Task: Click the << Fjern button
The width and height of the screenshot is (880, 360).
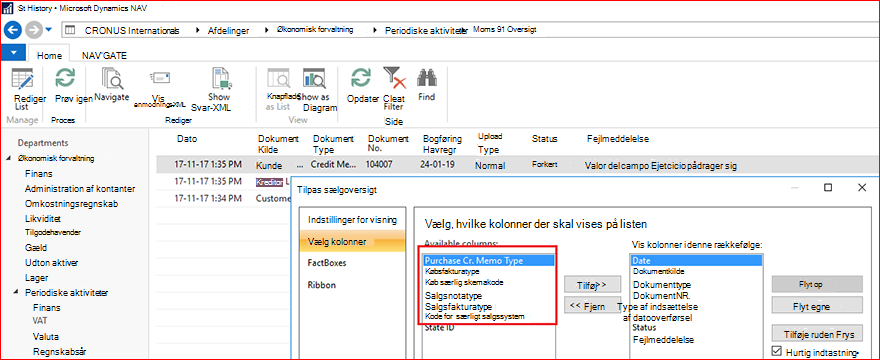Action: [592, 307]
